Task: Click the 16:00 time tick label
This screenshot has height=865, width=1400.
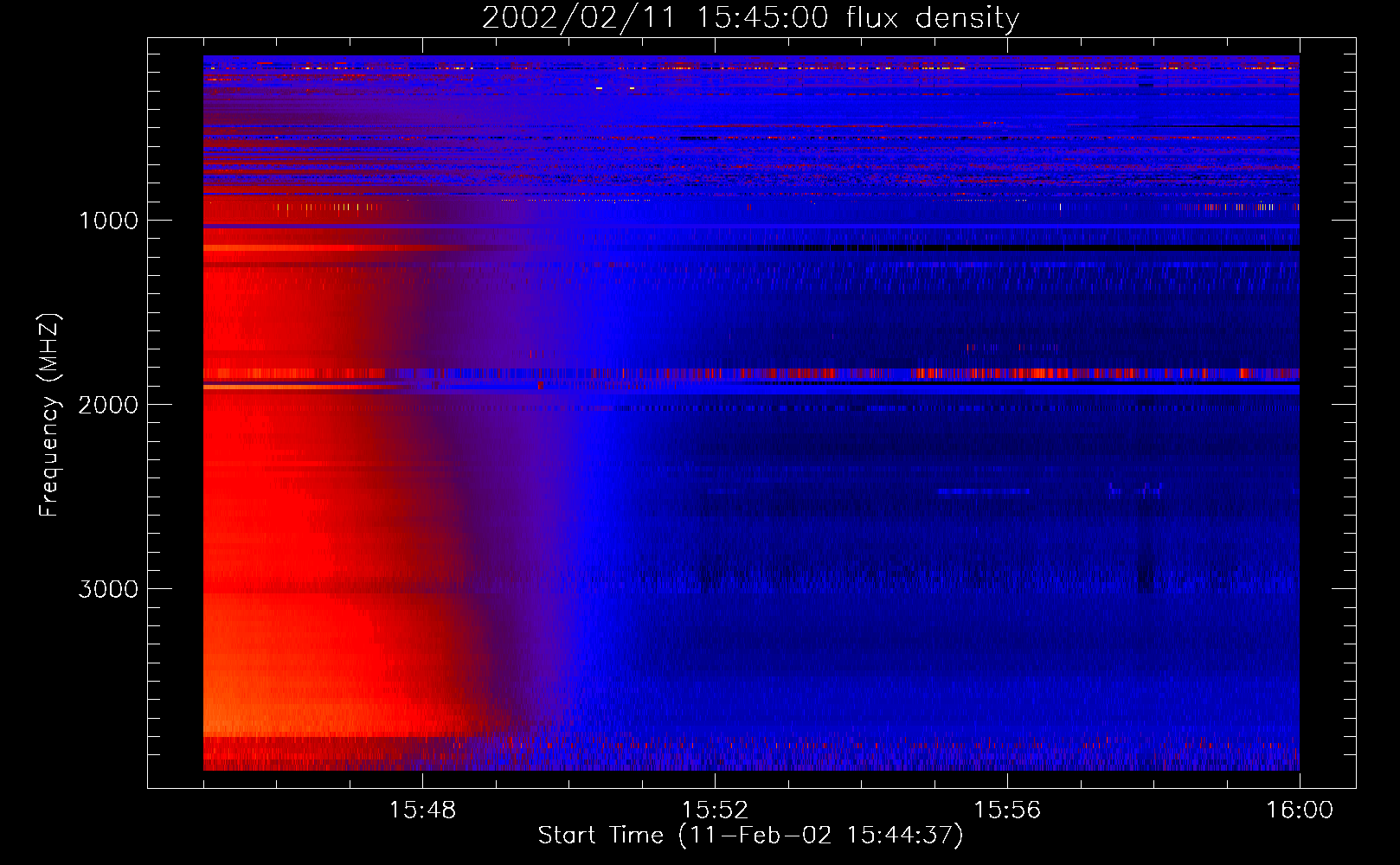Action: tap(1300, 811)
